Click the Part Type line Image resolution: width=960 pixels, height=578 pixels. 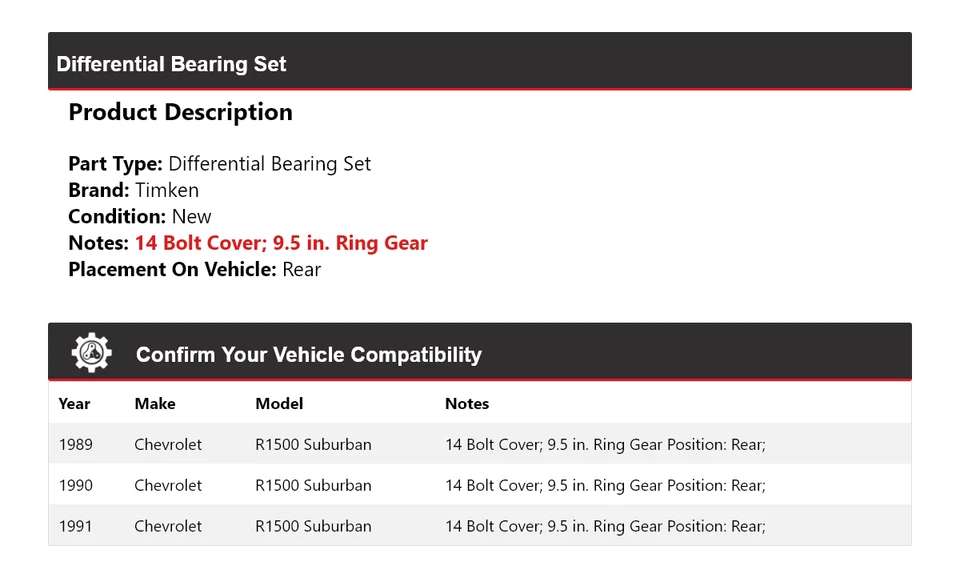coord(219,164)
